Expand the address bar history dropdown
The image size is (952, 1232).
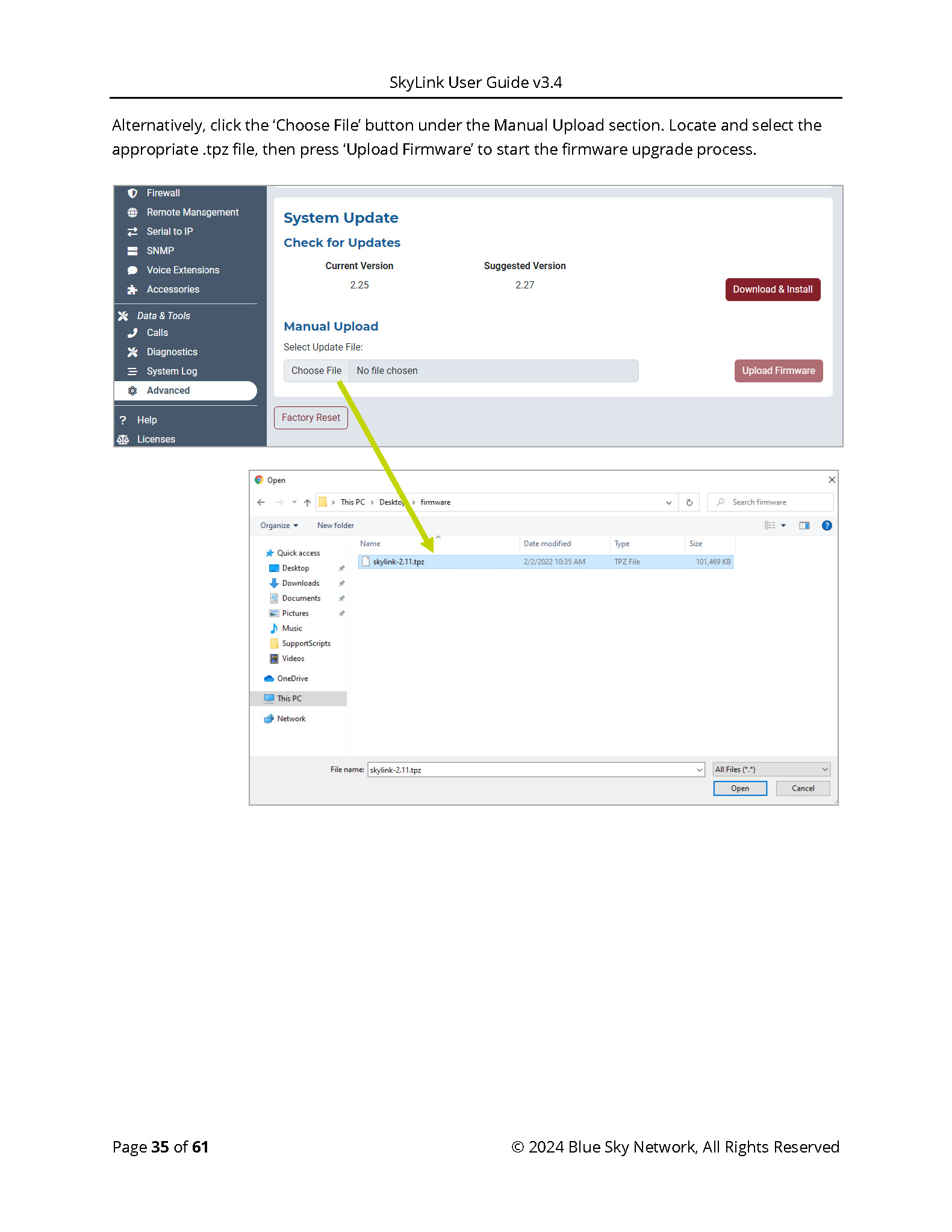[x=668, y=503]
